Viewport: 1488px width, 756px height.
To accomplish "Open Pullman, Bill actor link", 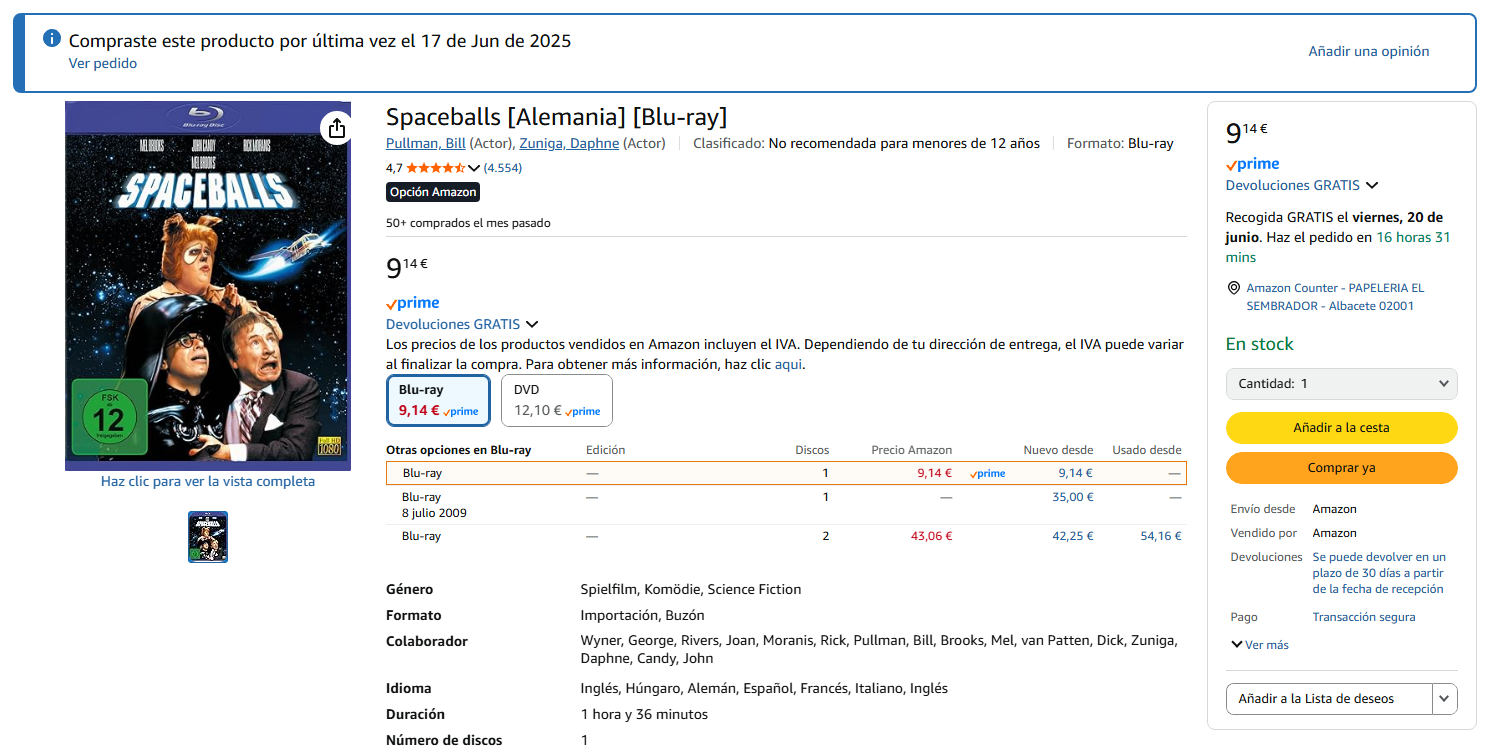I will click(x=426, y=143).
